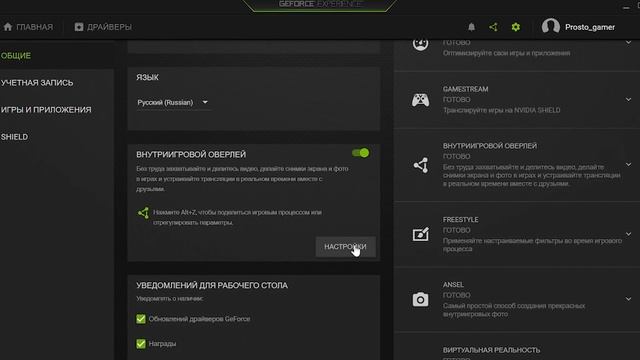Minimize the GeForce Experience window
The height and width of the screenshot is (360, 640).
pyautogui.click(x=626, y=7)
